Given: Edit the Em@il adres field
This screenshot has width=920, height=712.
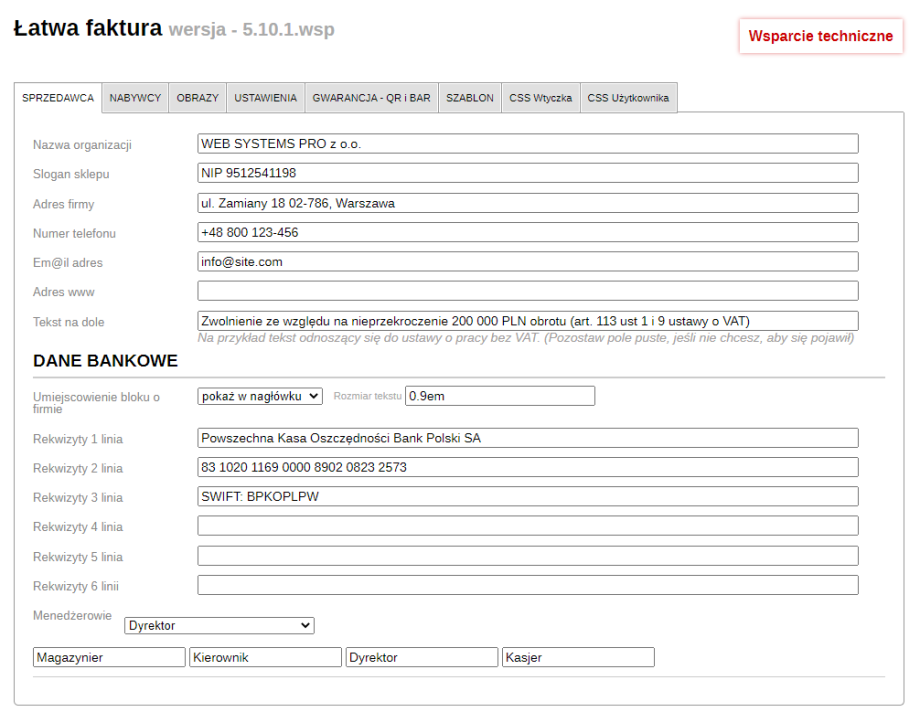Looking at the screenshot, I should point(527,262).
